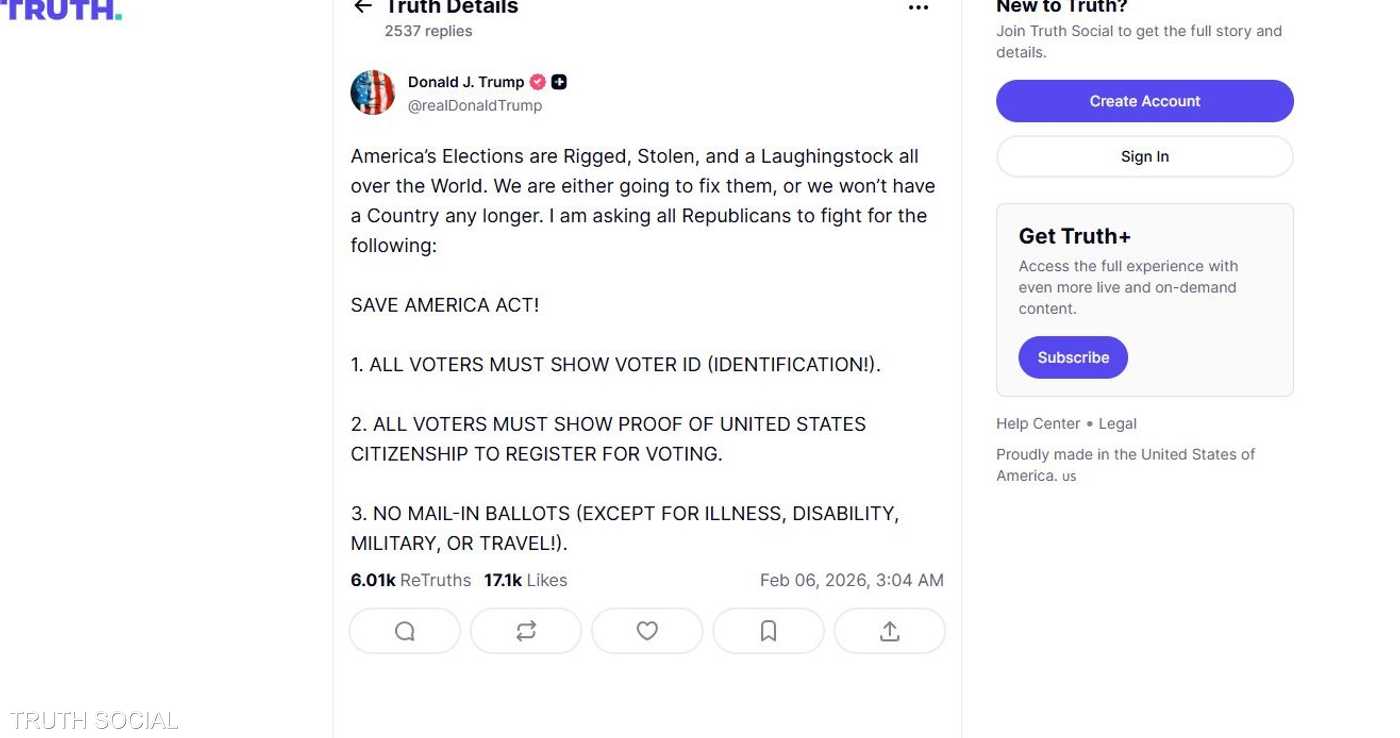Open the Donald J. Trump display name link
This screenshot has width=1400, height=738.
(466, 82)
